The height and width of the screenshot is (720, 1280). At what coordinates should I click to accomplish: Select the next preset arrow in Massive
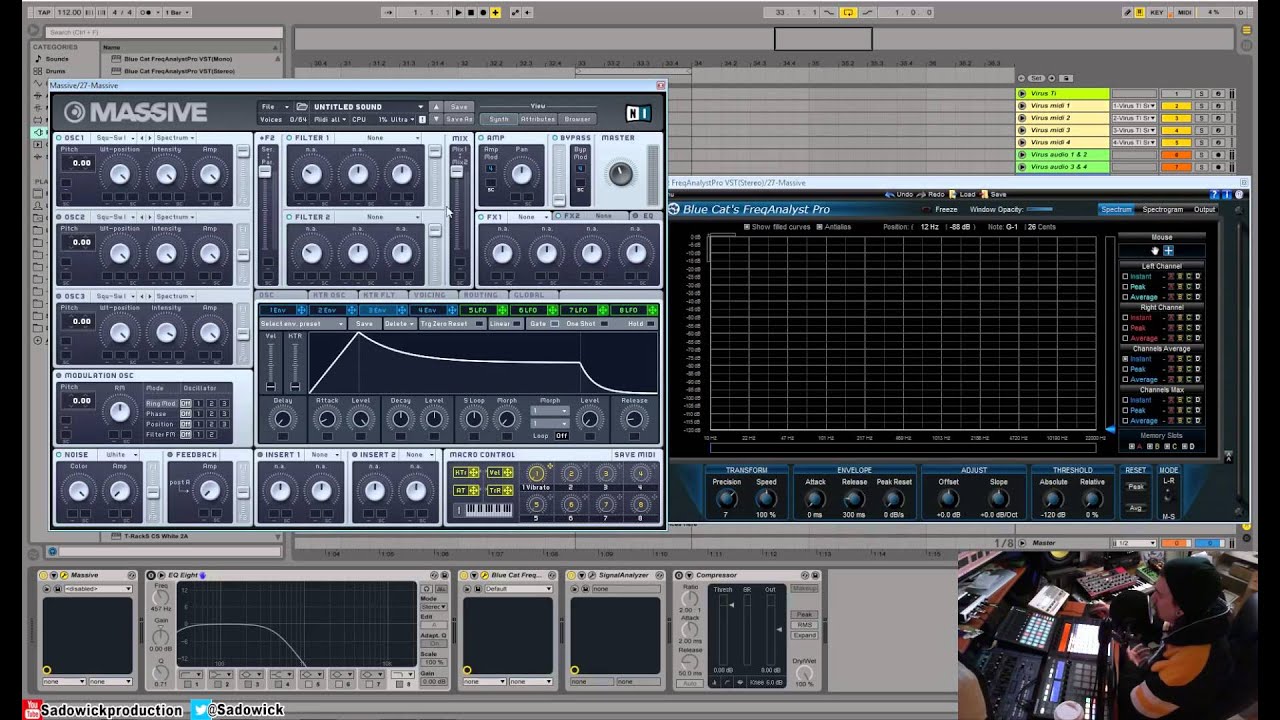pos(436,119)
